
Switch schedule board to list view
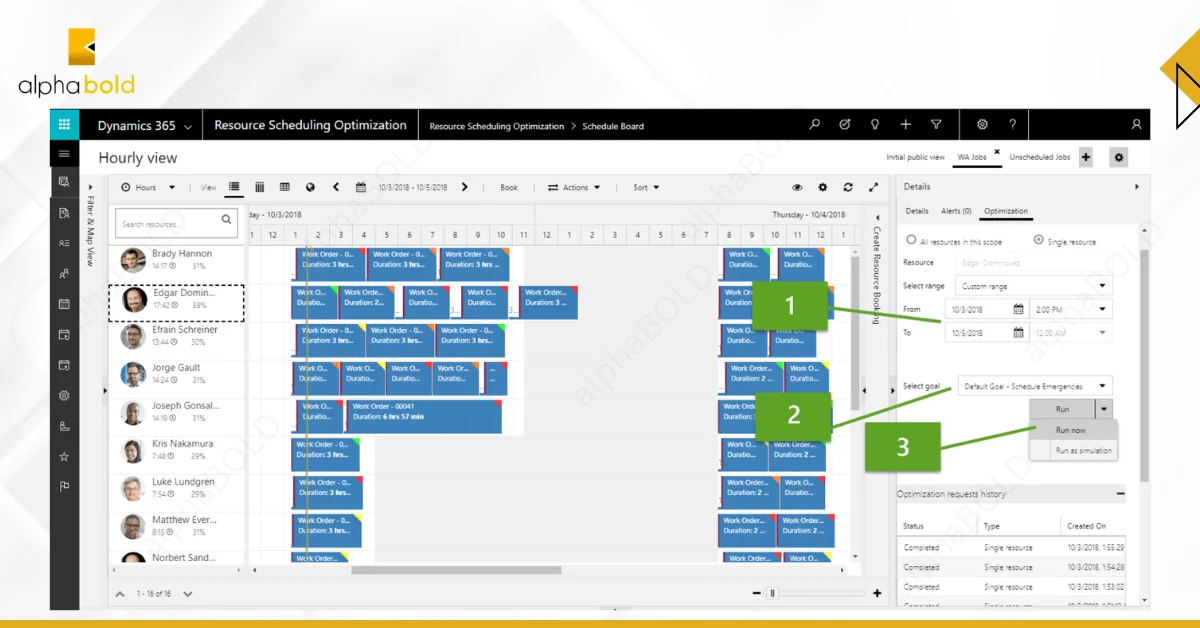pos(234,187)
